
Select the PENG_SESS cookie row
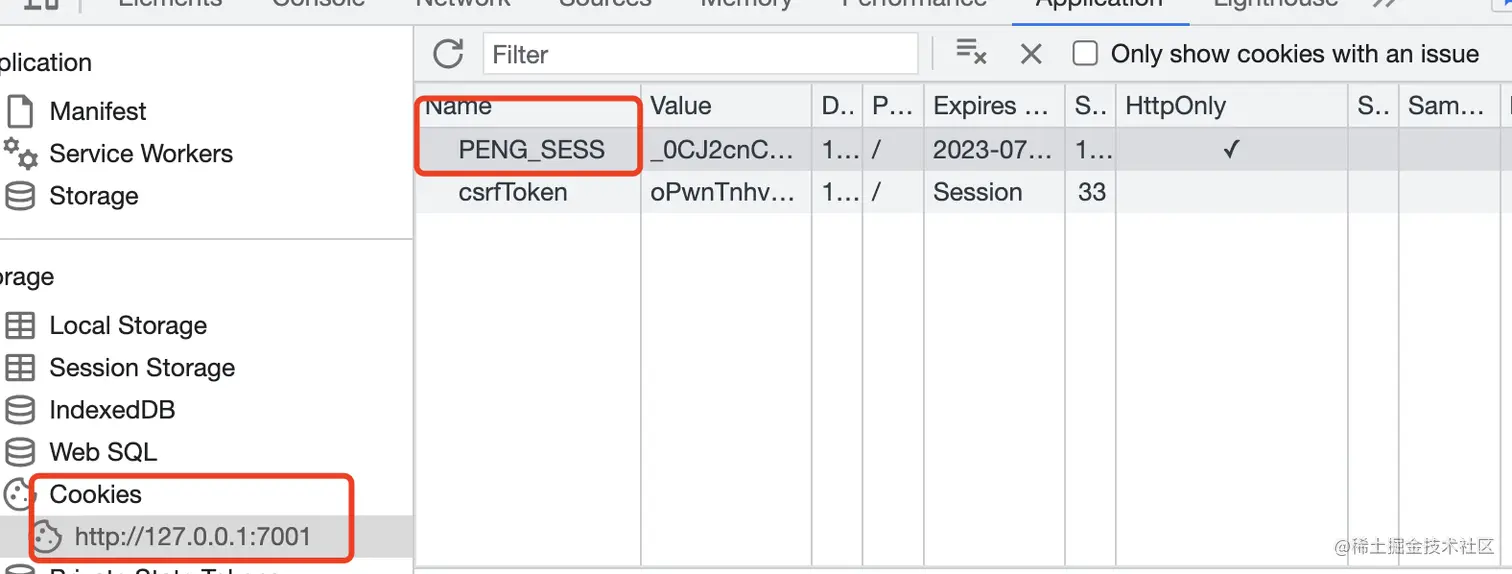(x=531, y=150)
